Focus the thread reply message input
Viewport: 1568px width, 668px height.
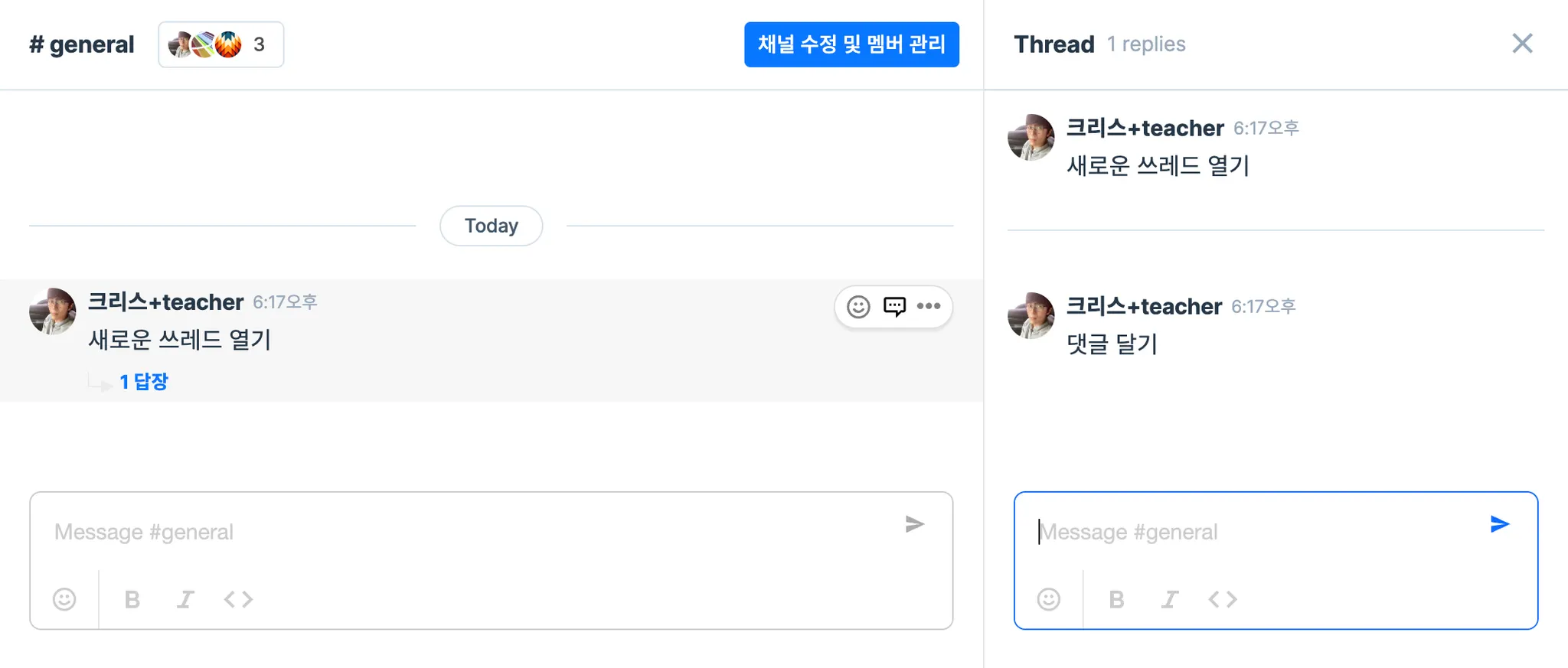tap(1256, 532)
